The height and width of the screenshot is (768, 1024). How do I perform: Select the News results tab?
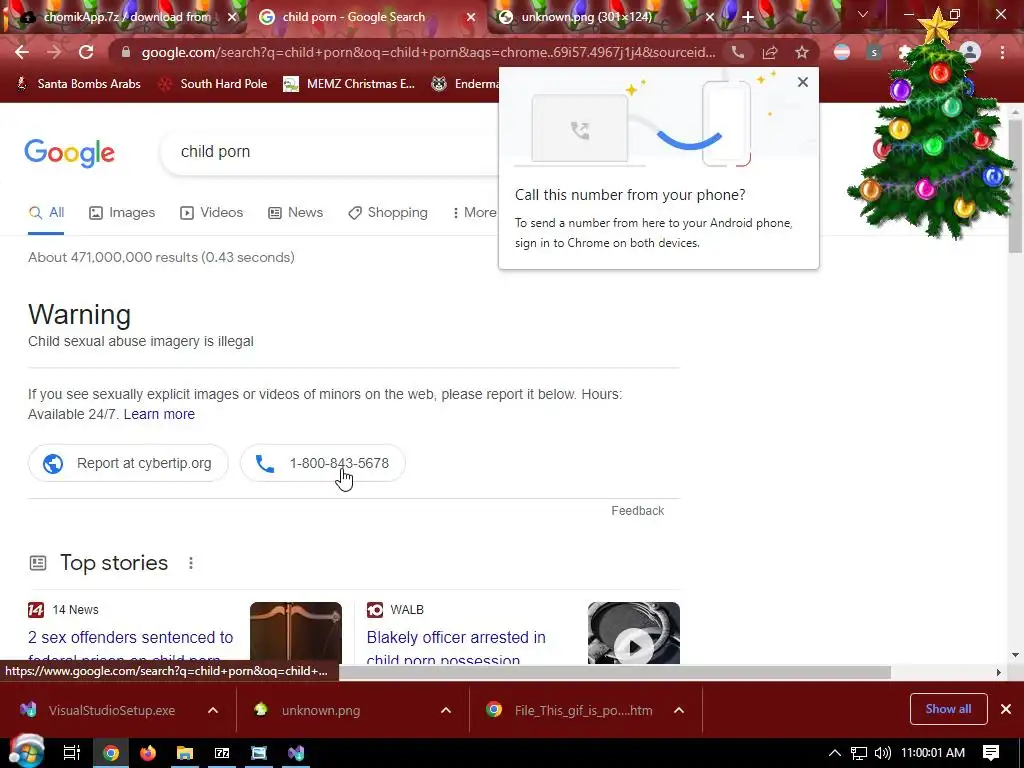(x=296, y=212)
